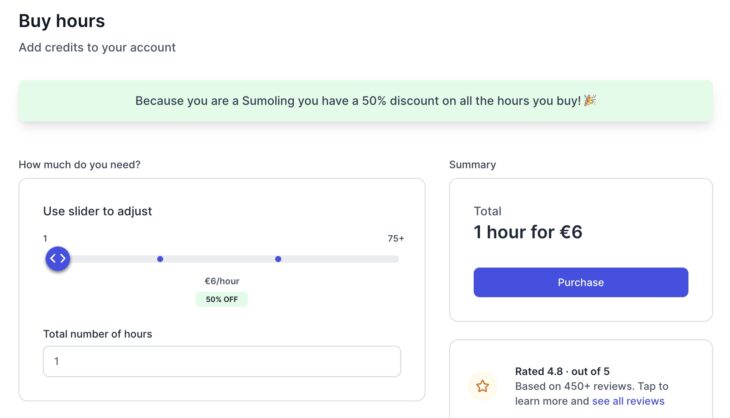Click the minimum value 1 slider label
This screenshot has height=418, width=730.
[45, 238]
